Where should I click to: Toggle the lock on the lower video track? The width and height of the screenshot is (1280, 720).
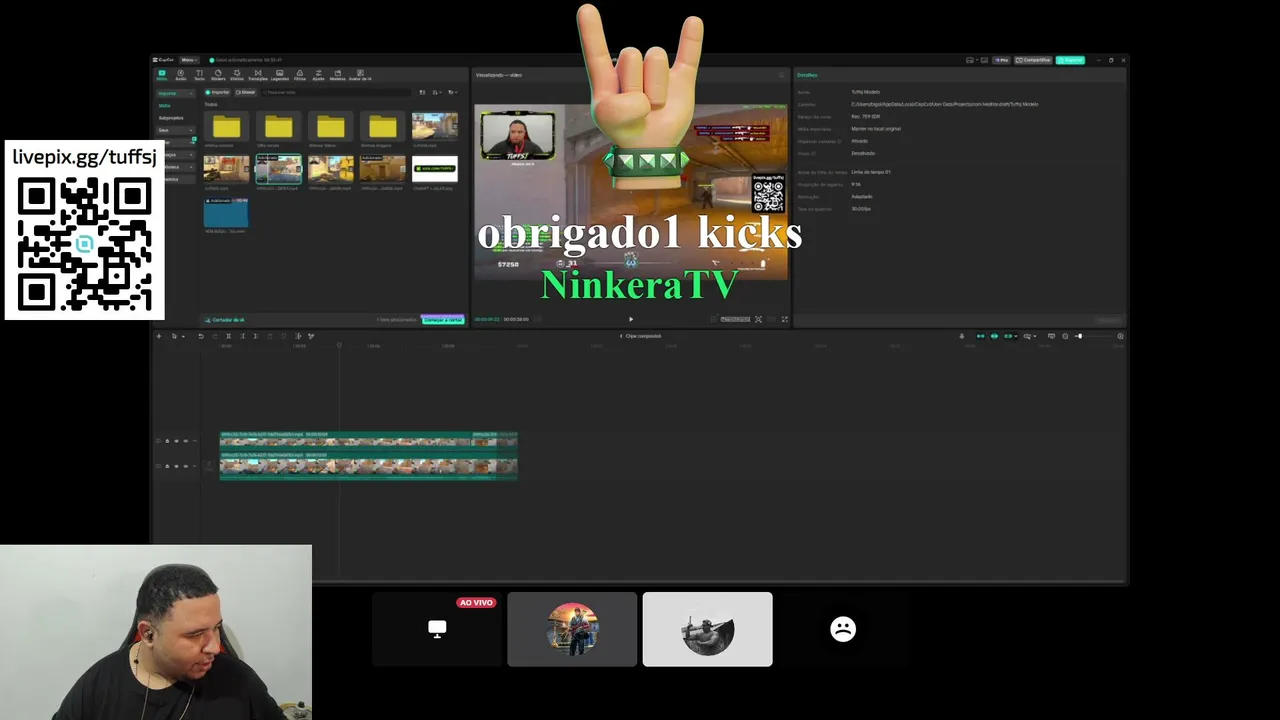click(167, 466)
